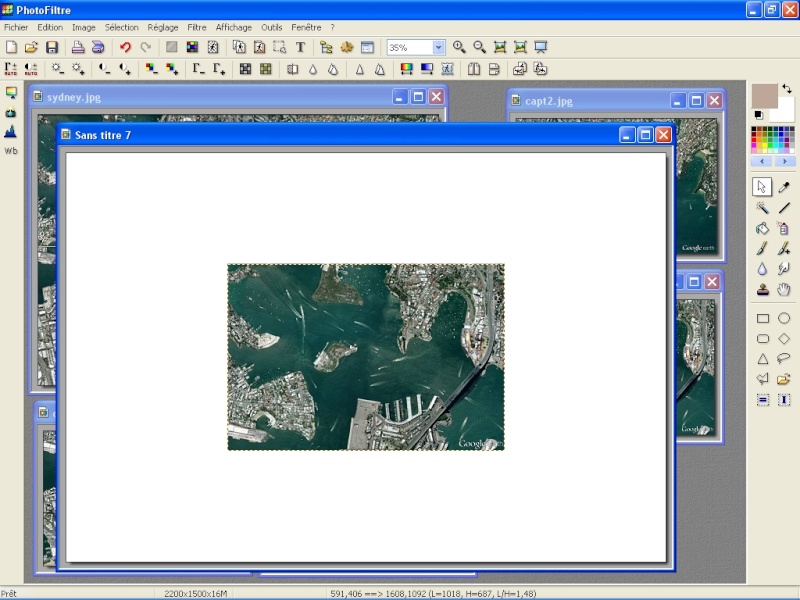Increase image brightness
Viewport: 800px width, 600px height.
tap(78, 69)
